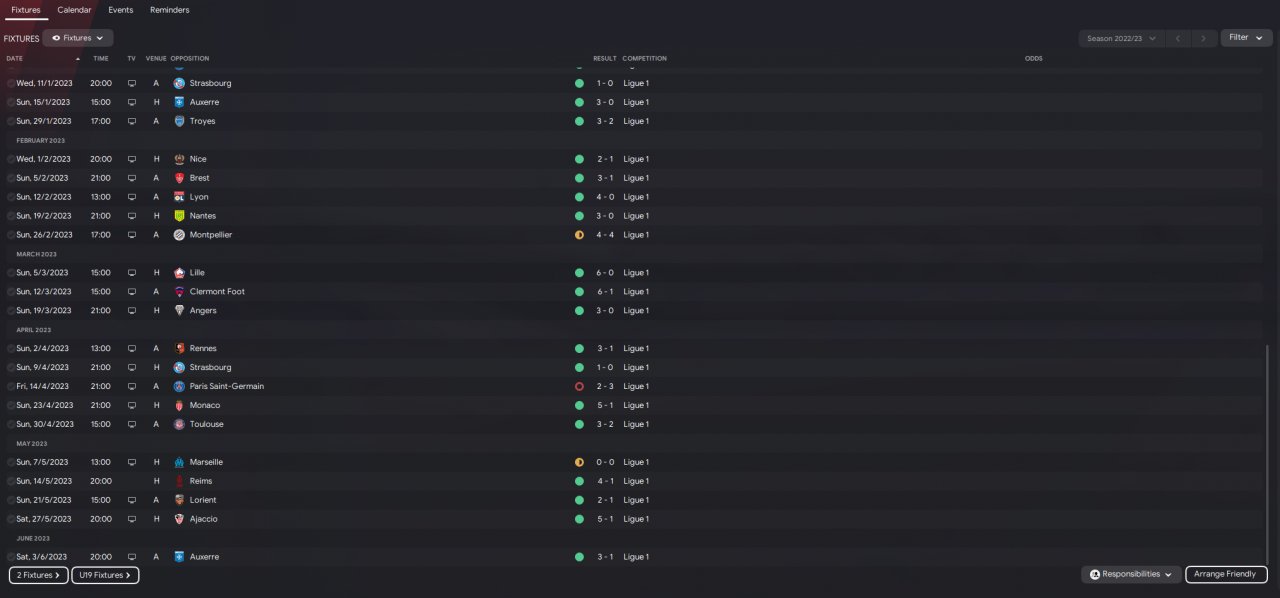Switch to the Calendar tab
This screenshot has width=1280, height=598.
(74, 10)
